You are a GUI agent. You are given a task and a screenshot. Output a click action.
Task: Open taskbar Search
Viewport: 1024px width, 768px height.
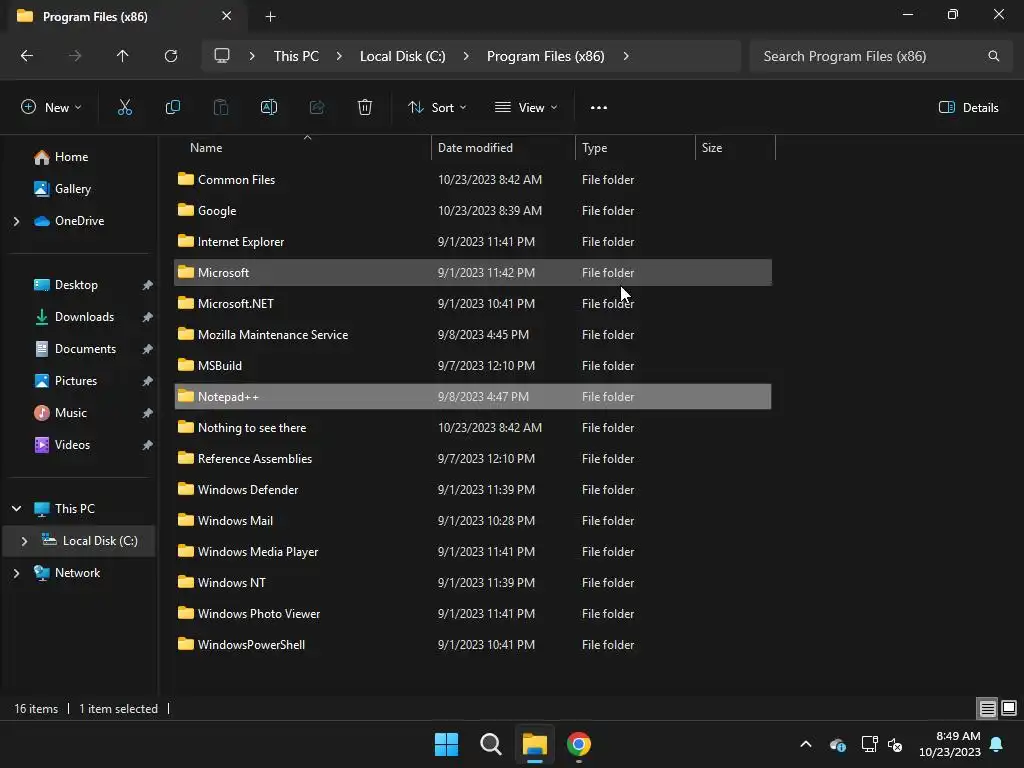pyautogui.click(x=490, y=744)
